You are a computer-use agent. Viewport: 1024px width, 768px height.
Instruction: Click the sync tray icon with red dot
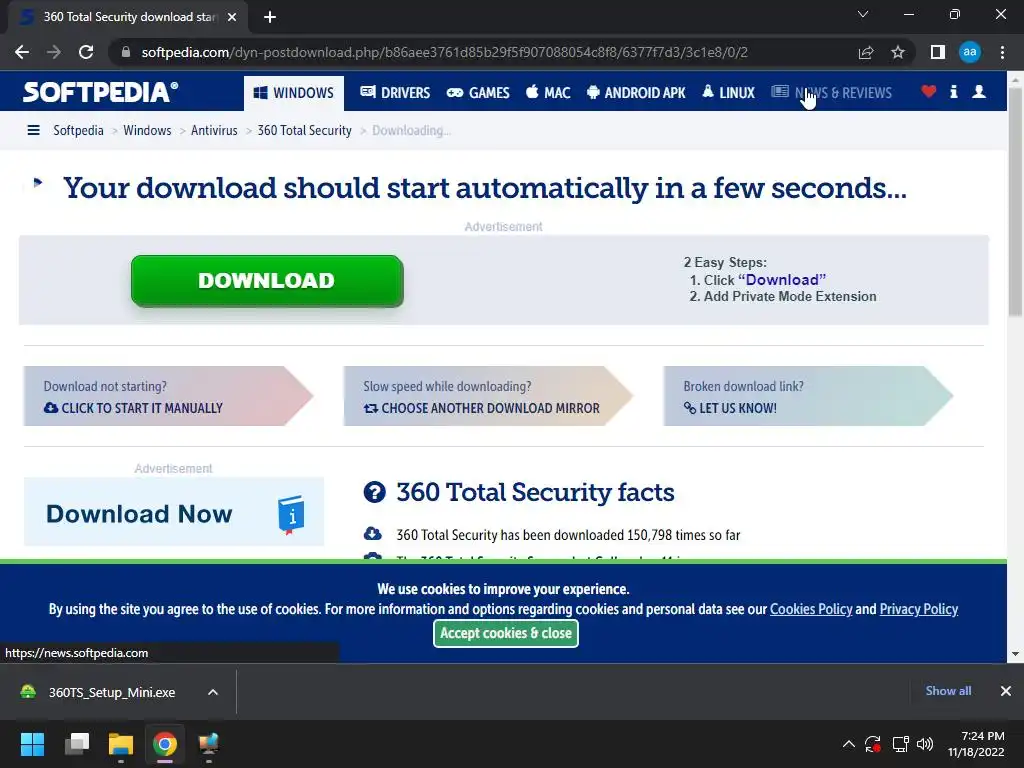(x=873, y=744)
